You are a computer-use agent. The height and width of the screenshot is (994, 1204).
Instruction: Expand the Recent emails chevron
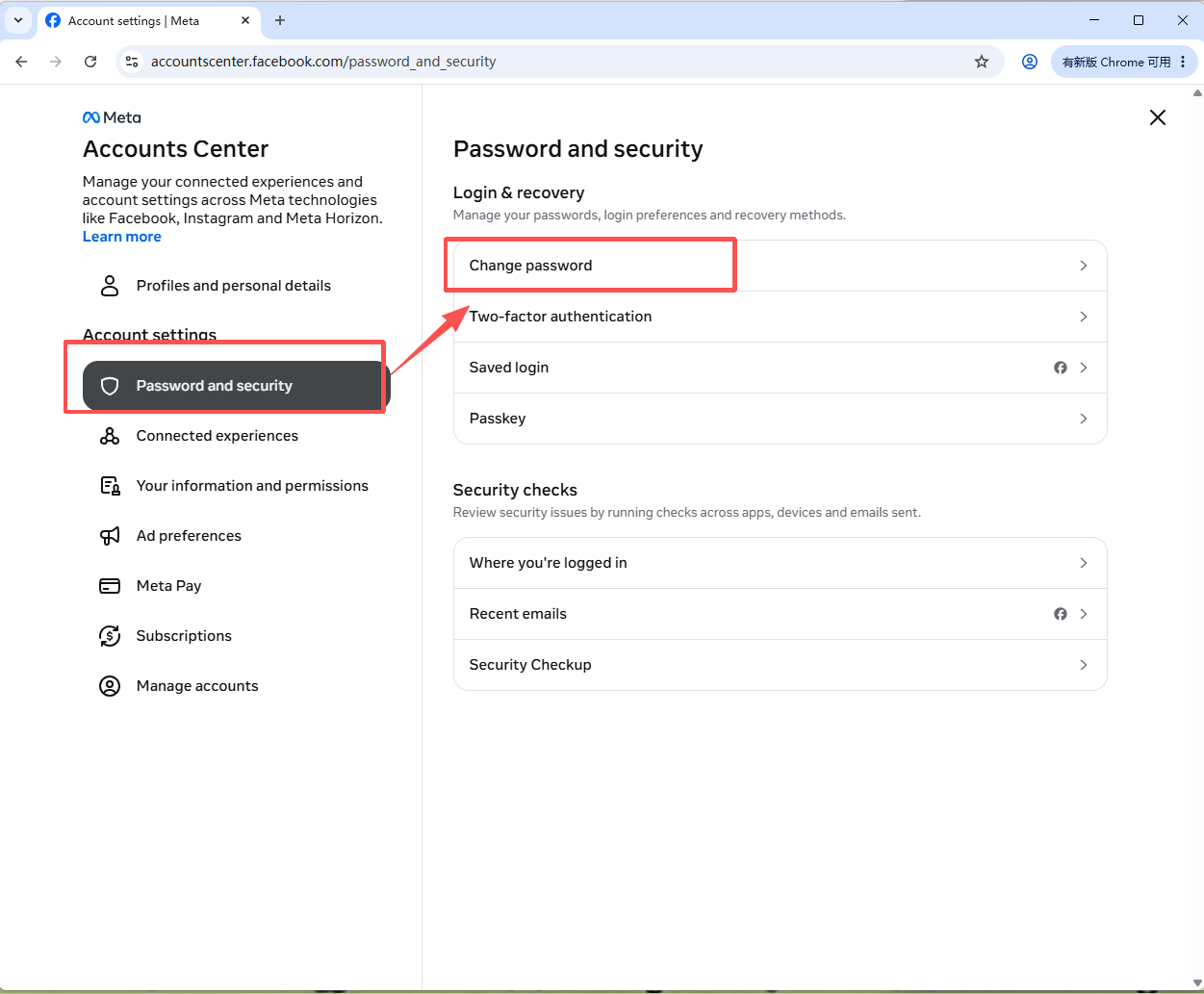pos(1084,614)
